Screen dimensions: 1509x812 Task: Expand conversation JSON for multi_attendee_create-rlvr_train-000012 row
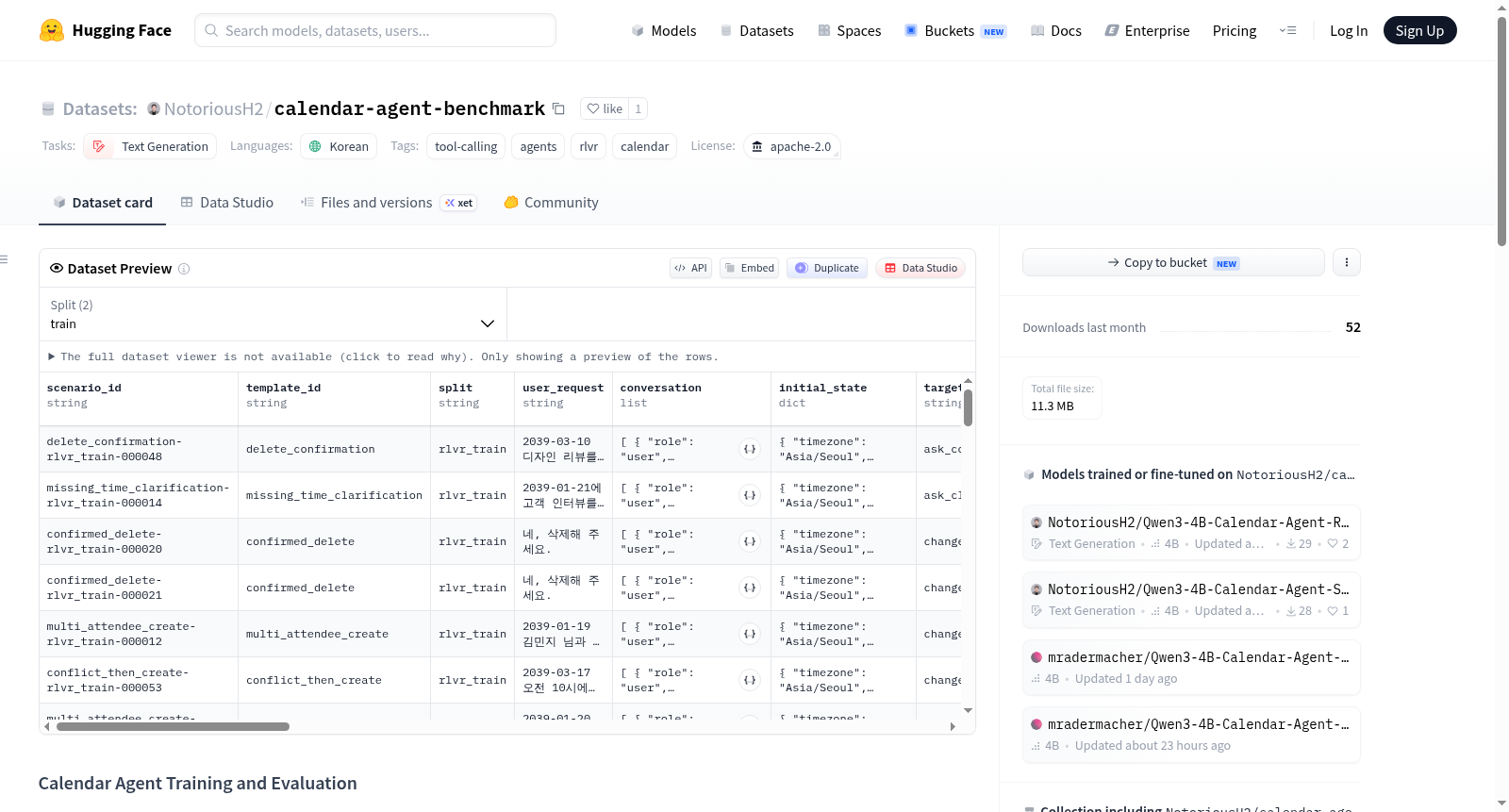750,634
